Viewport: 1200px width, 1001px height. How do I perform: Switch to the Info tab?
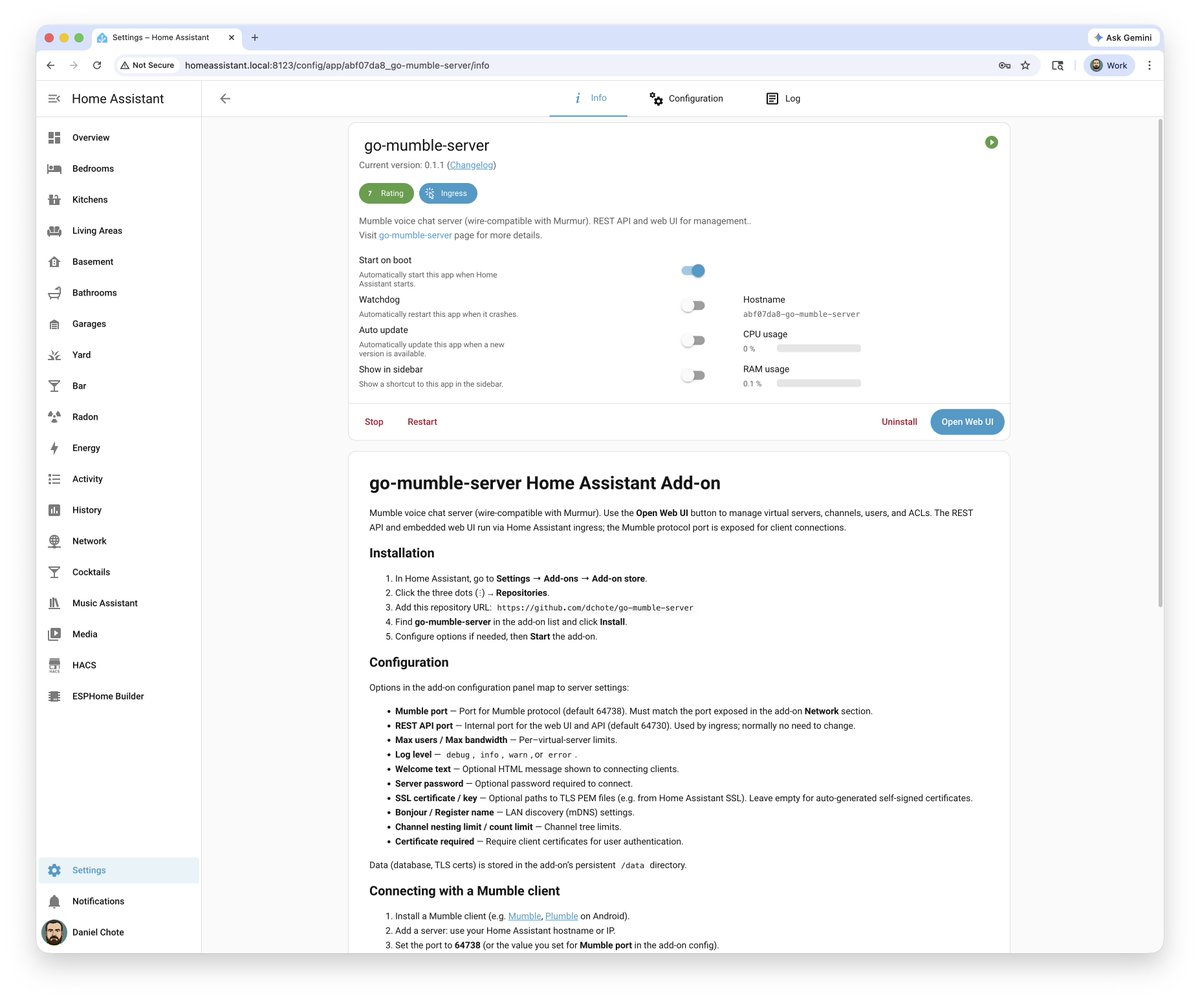(x=589, y=98)
